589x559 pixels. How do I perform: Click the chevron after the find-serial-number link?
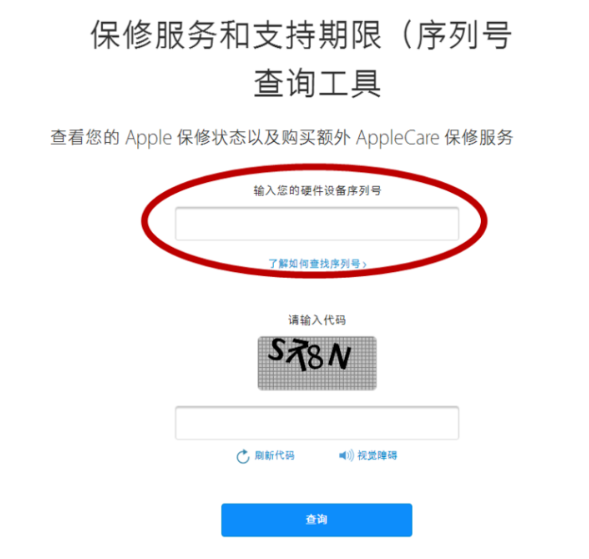coord(364,264)
